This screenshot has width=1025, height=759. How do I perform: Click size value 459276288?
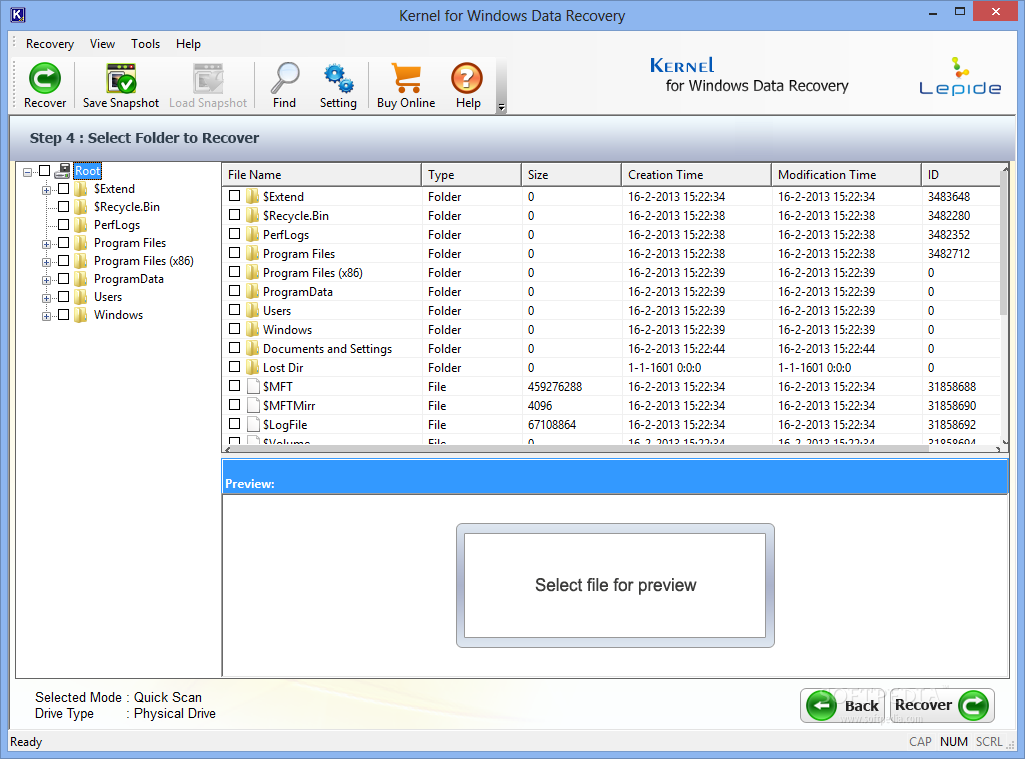(x=555, y=386)
